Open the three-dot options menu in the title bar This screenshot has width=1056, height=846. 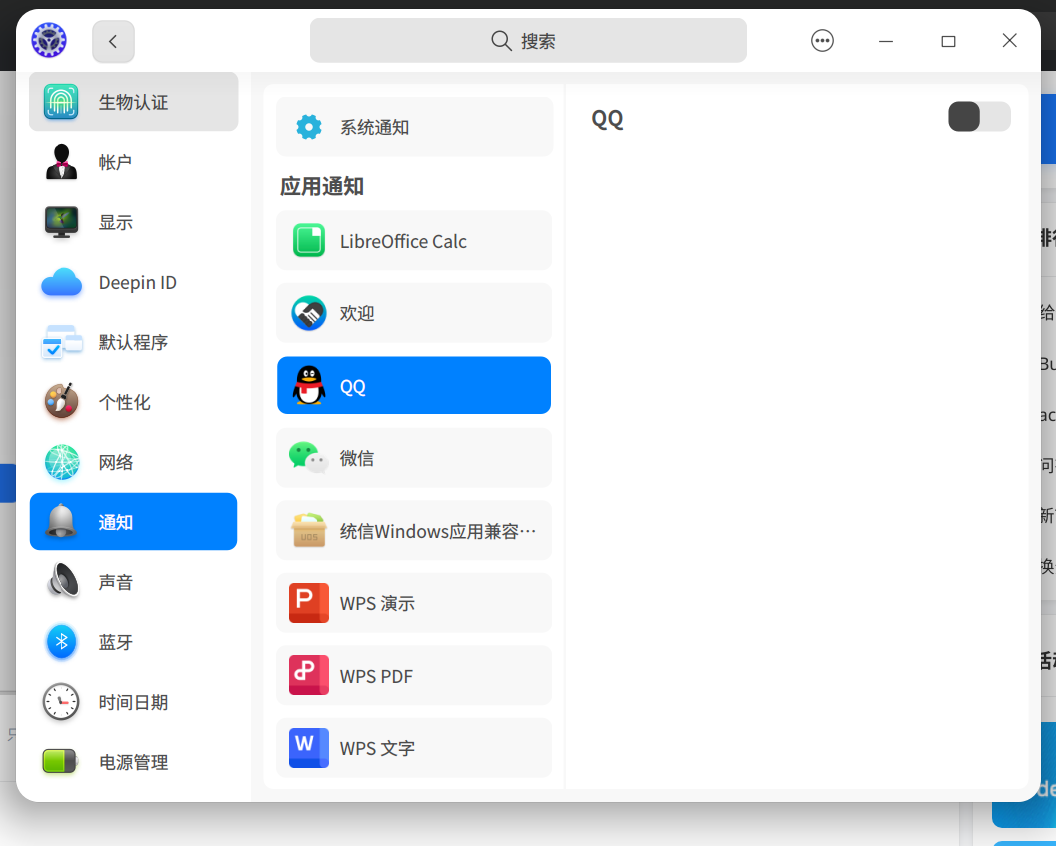(x=822, y=40)
